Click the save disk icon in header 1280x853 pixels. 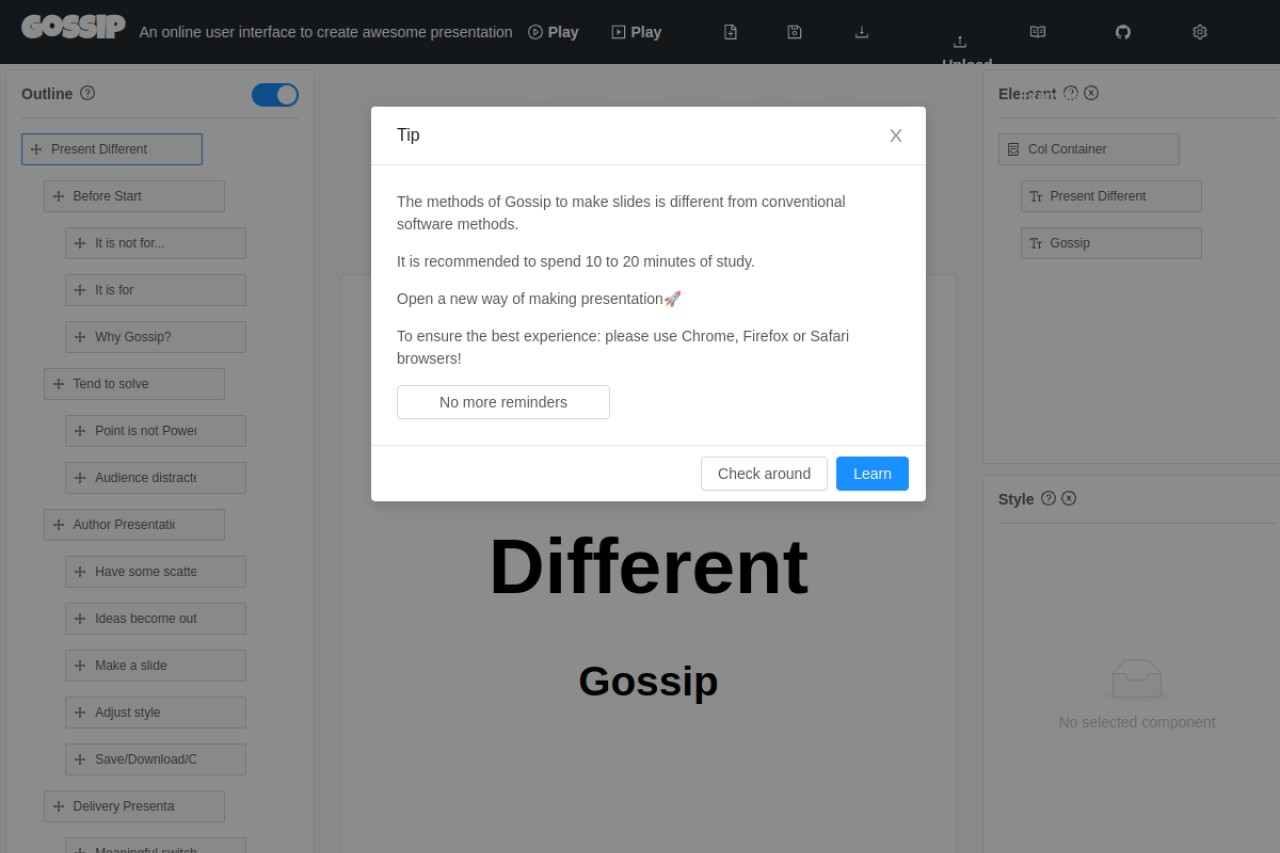tap(794, 32)
